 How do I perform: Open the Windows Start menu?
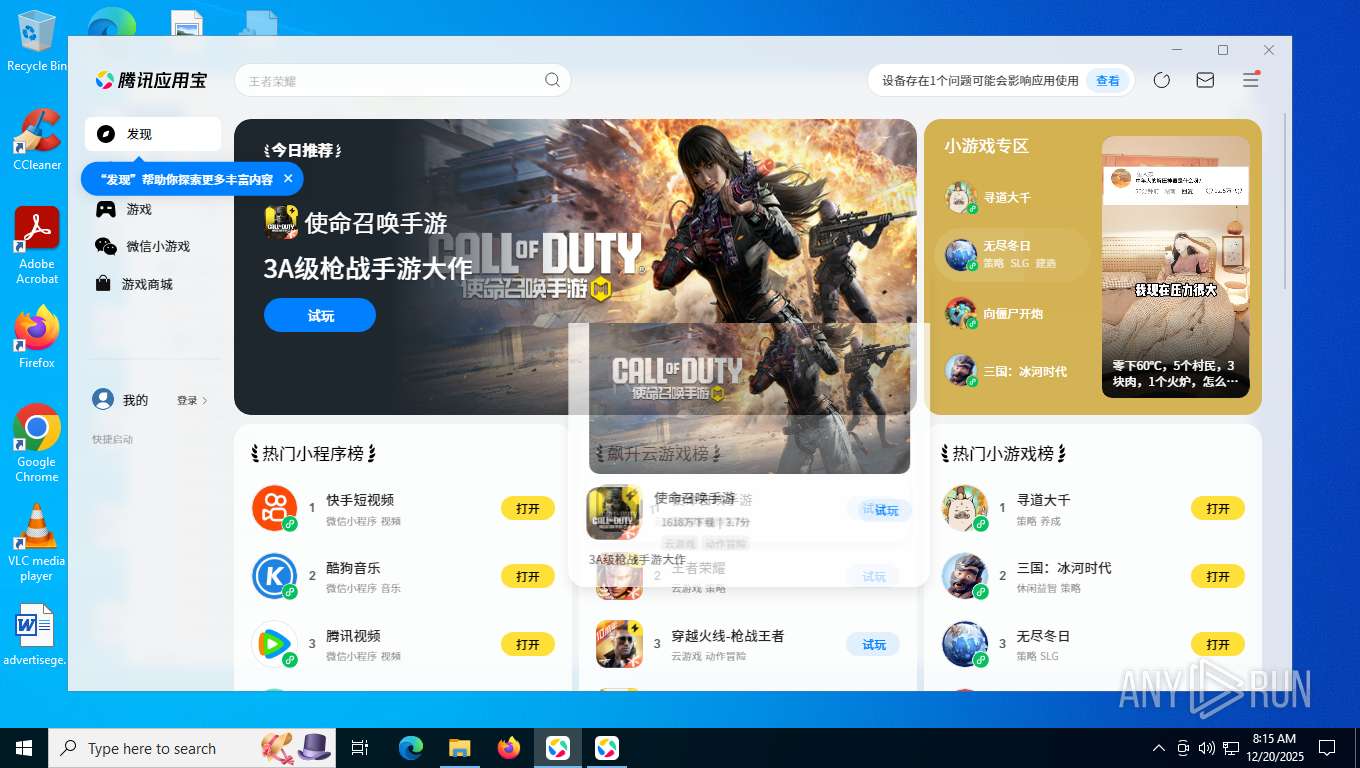pos(24,748)
